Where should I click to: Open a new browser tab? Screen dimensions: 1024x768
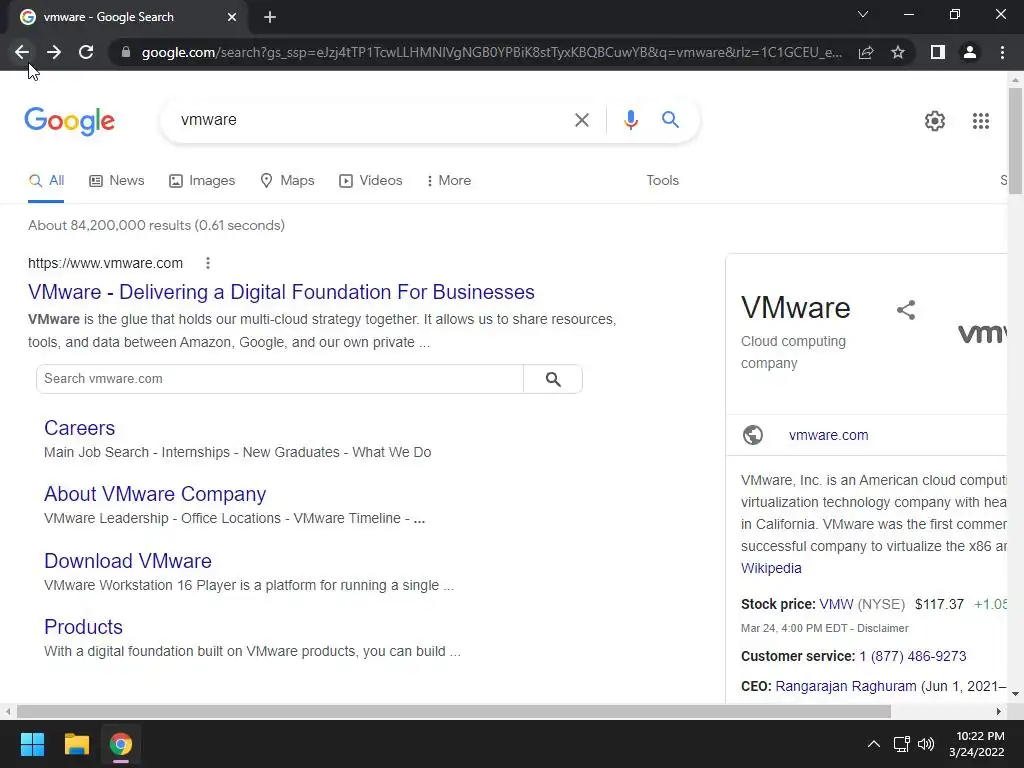point(270,17)
